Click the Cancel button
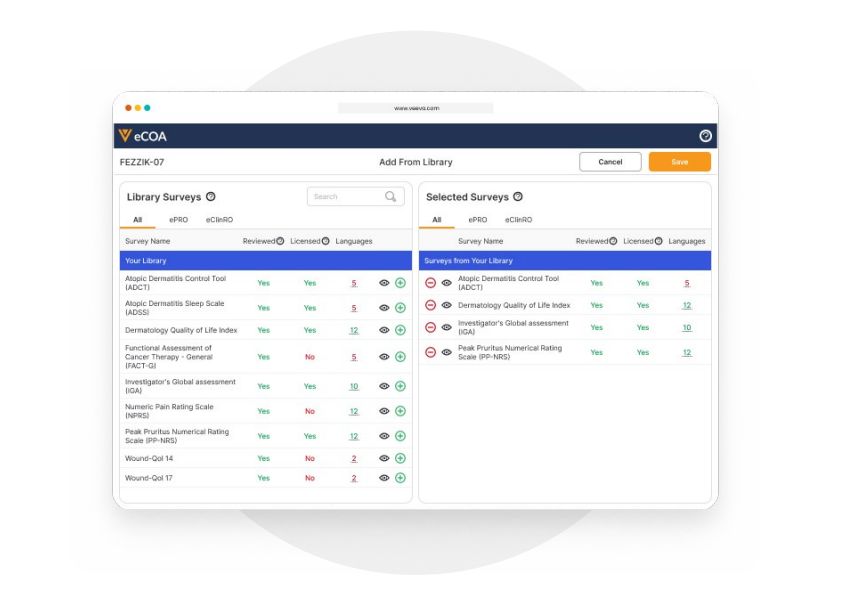The width and height of the screenshot is (842, 608). 610,162
